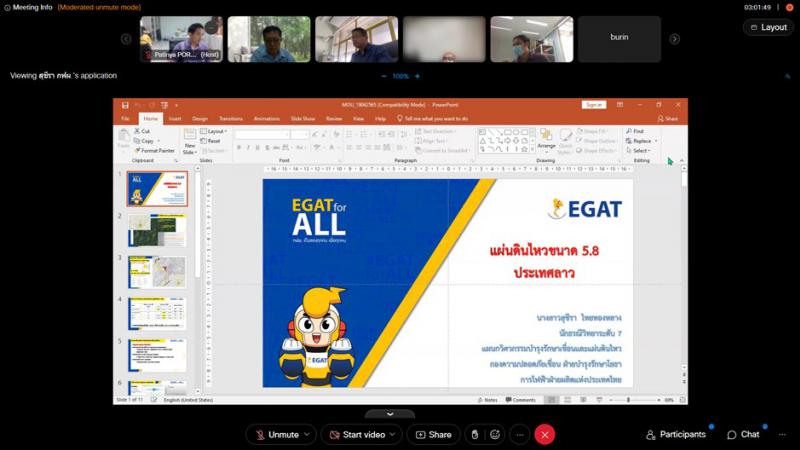Click Reset in the Slides group
Screen dimensions: 800x450
click(211, 141)
